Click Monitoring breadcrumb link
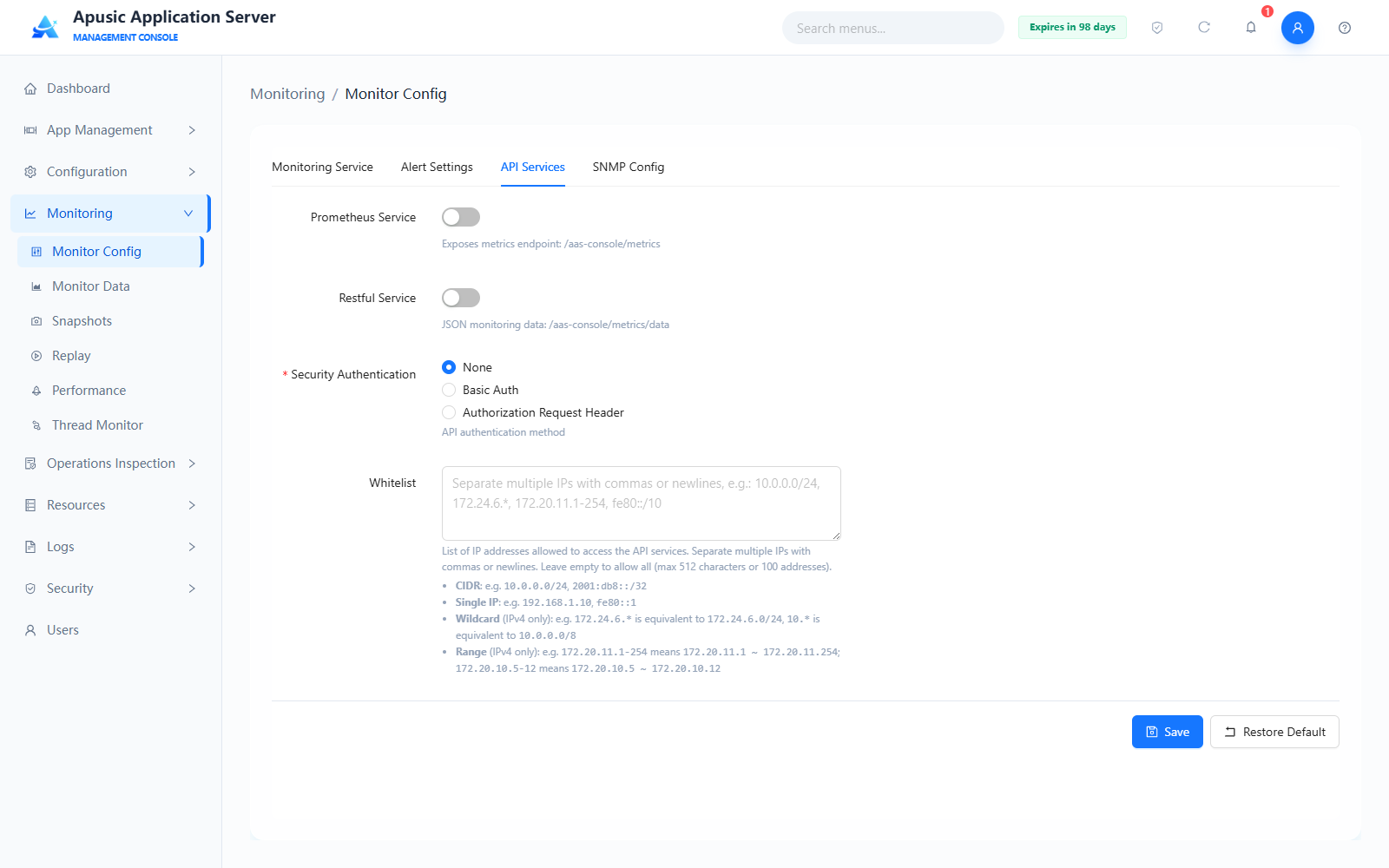The height and width of the screenshot is (868, 1389). [287, 94]
